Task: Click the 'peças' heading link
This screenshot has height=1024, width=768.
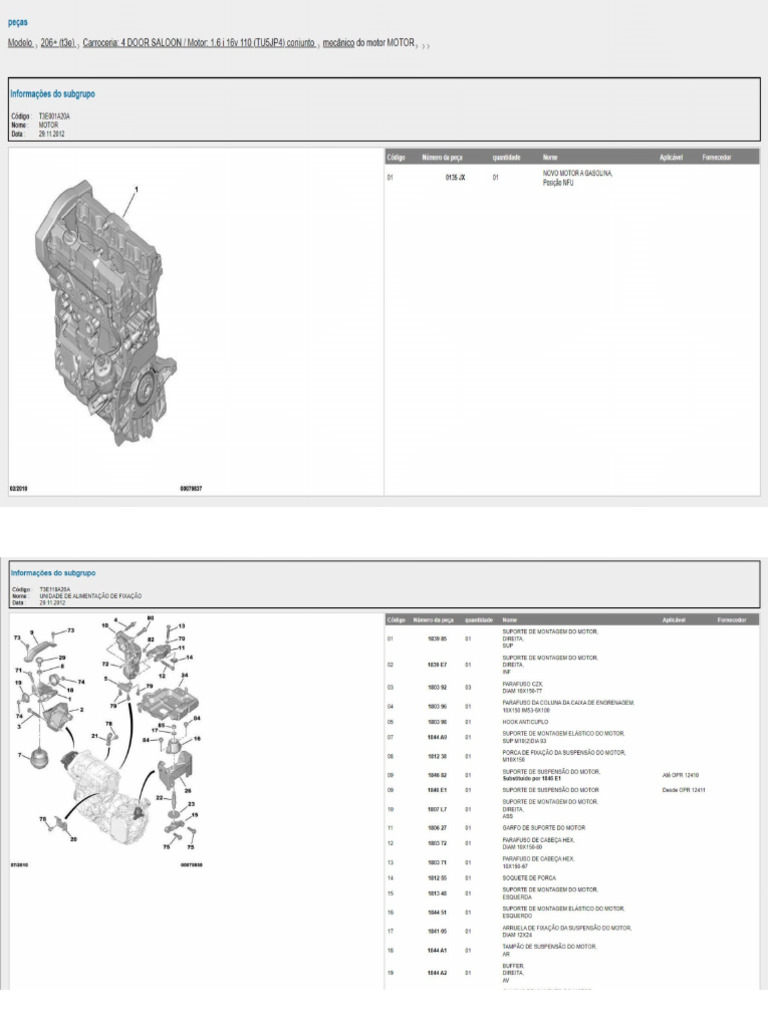Action: pos(18,22)
